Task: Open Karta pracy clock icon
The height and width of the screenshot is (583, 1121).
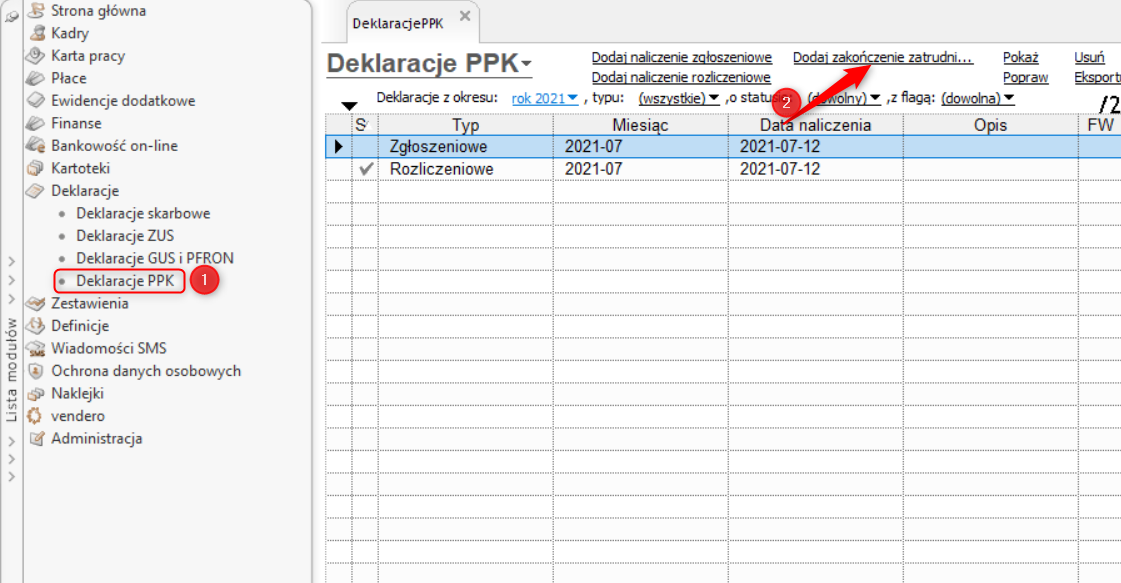Action: (36, 56)
